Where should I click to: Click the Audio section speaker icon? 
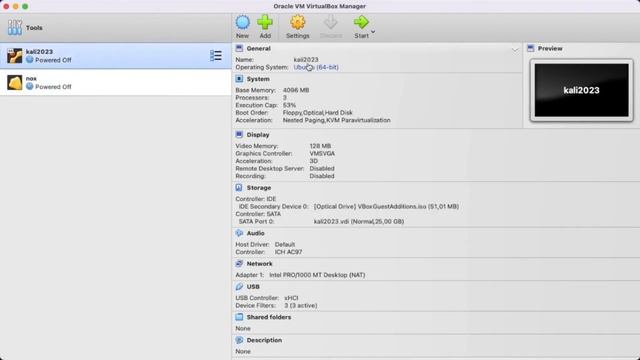click(x=239, y=233)
